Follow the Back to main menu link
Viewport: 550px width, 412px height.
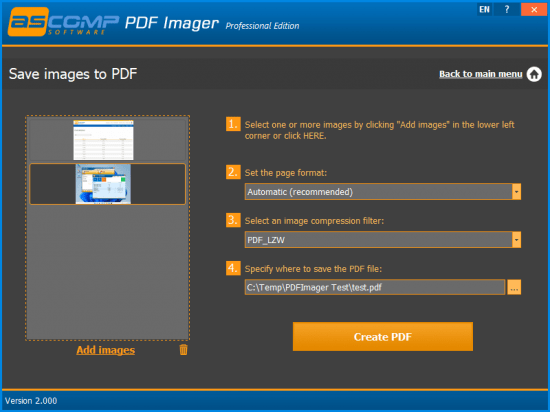481,74
